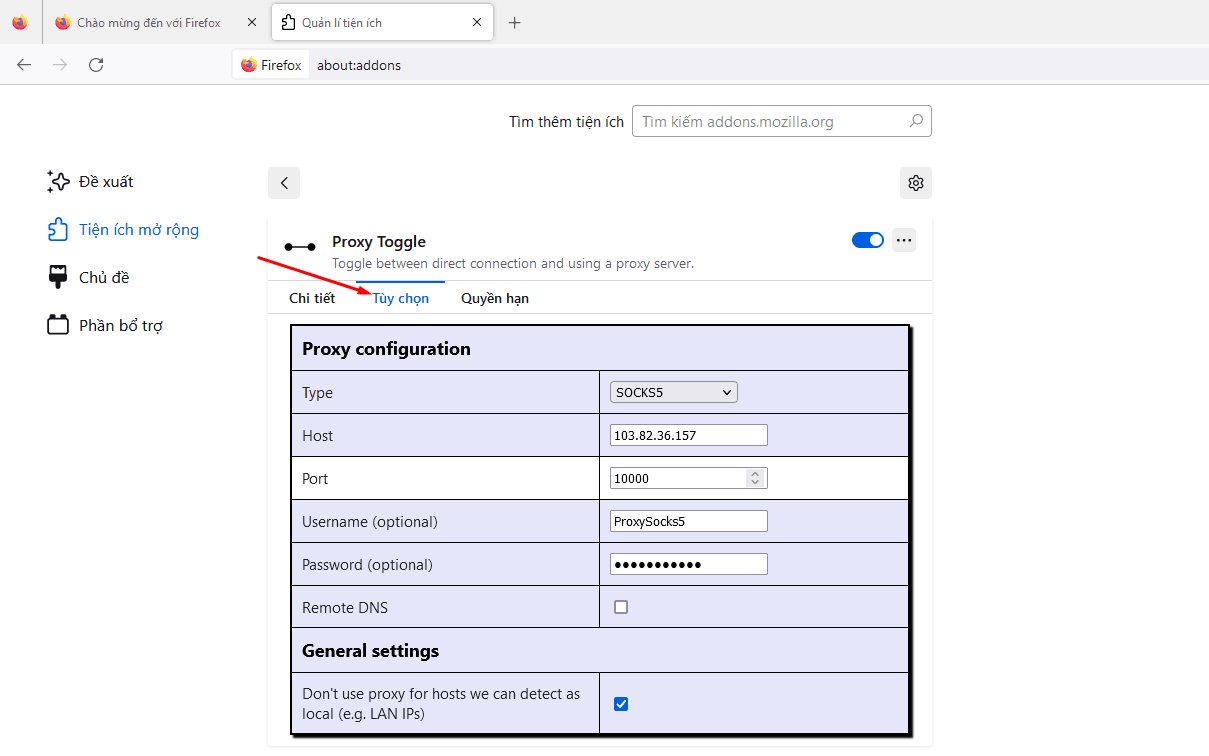
Task: Close the Quản lí tiện ích tab
Action: [x=477, y=22]
